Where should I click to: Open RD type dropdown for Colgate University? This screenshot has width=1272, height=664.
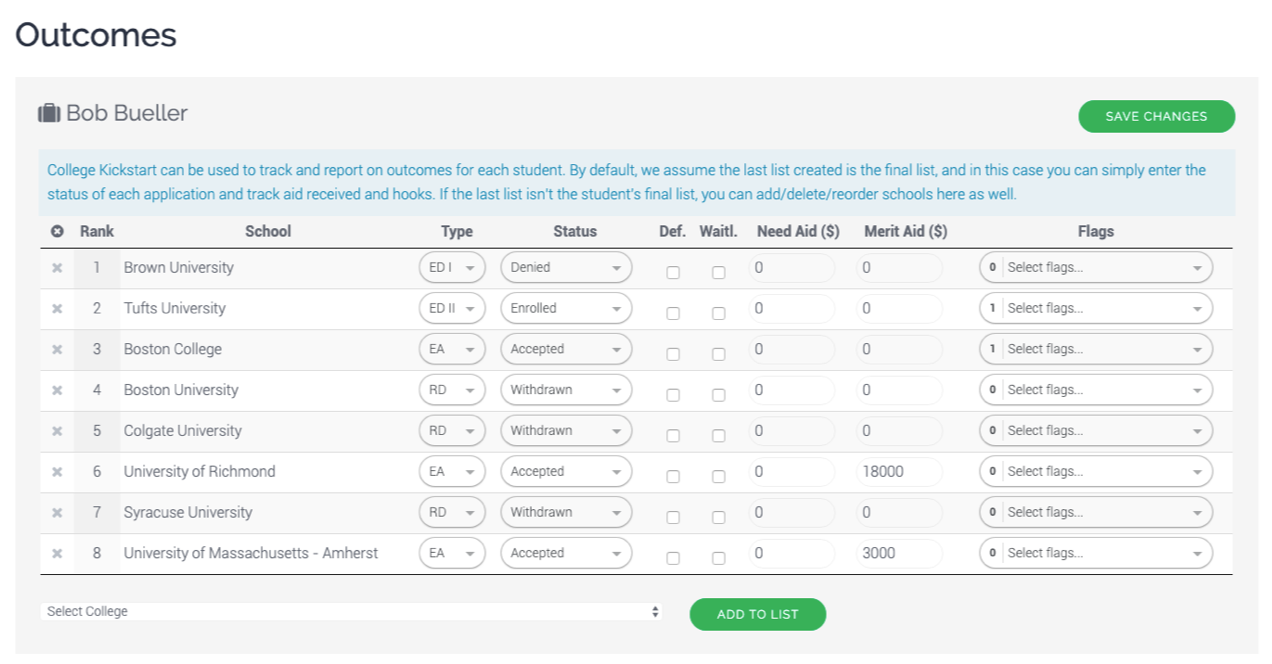point(452,431)
